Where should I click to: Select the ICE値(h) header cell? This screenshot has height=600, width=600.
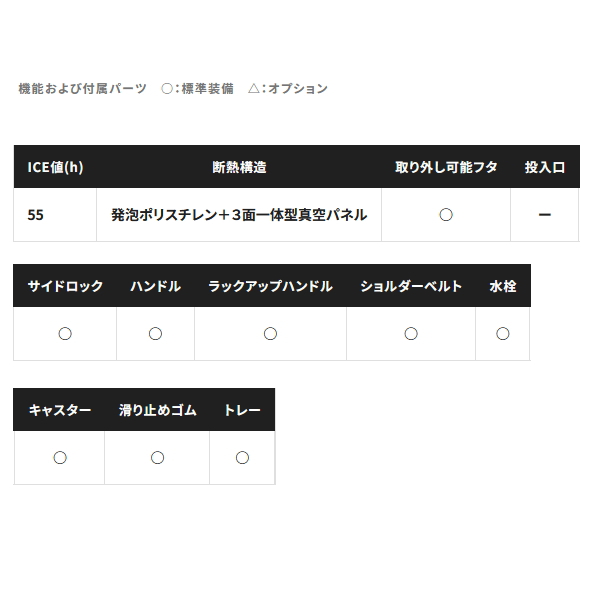[55, 167]
